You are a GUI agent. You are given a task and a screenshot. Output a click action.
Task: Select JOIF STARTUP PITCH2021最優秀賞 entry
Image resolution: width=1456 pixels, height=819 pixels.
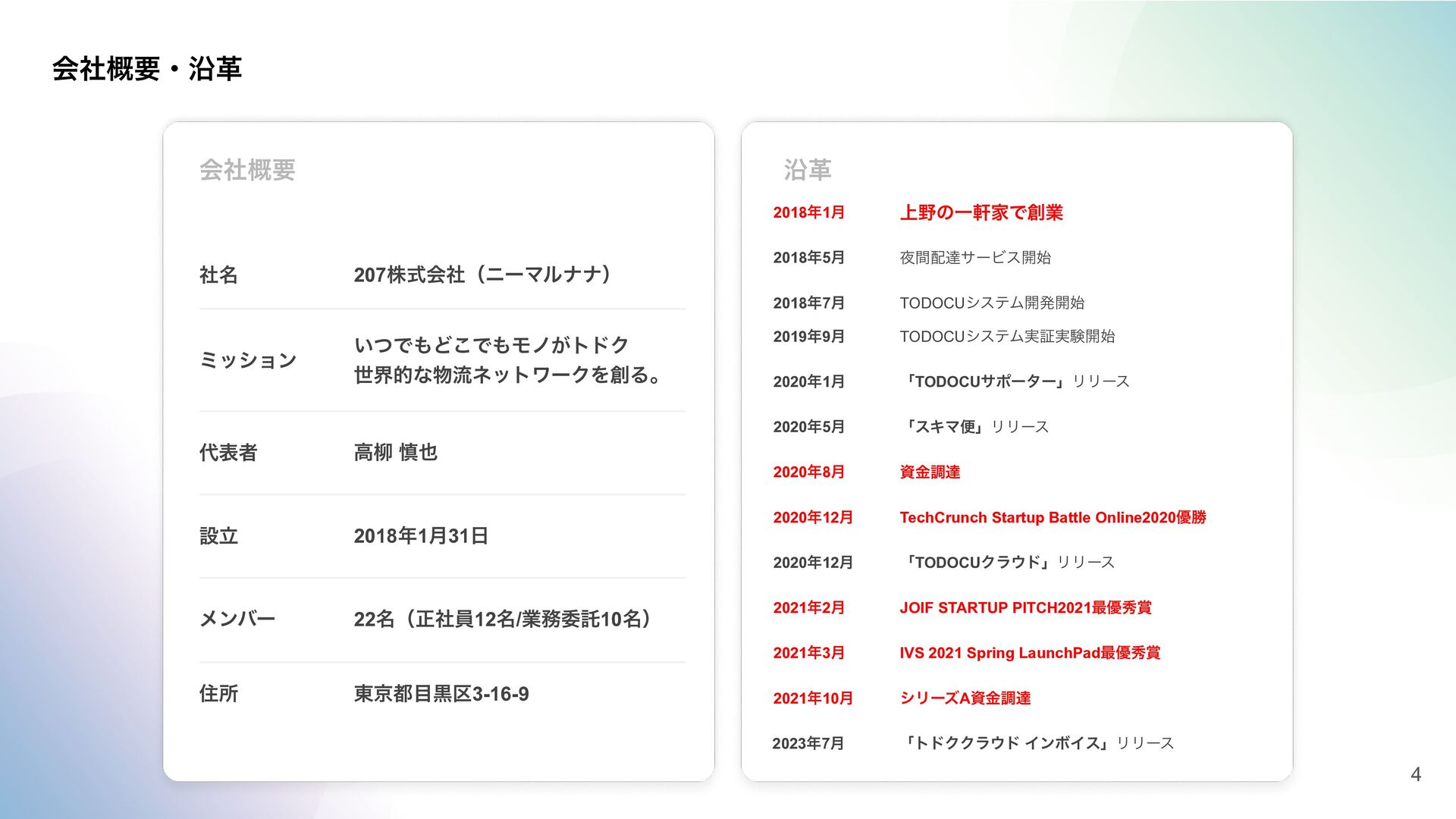tap(1025, 608)
